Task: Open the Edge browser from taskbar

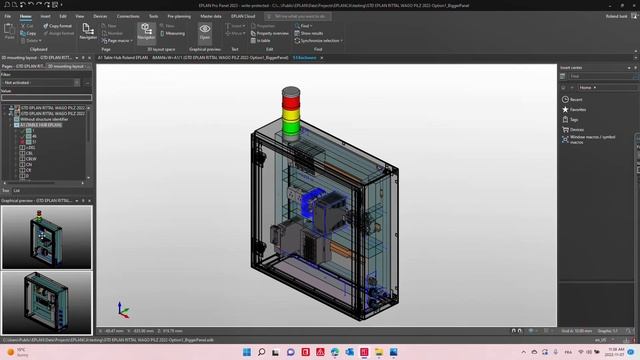Action: (335, 352)
